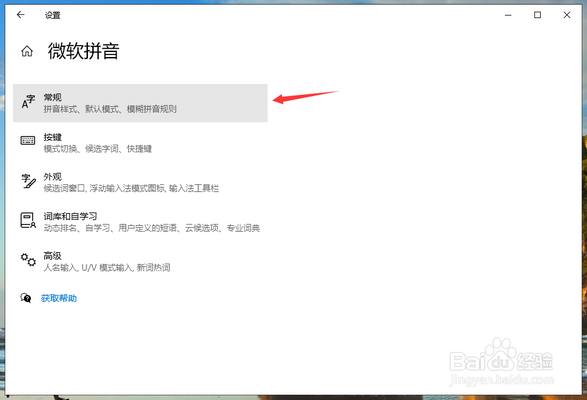Open Settings home via house icon
Image resolution: width=587 pixels, height=400 pixels.
(x=27, y=51)
